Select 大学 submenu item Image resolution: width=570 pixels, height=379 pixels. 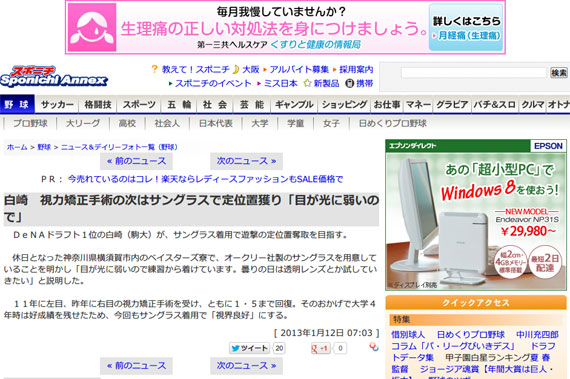tap(260, 124)
